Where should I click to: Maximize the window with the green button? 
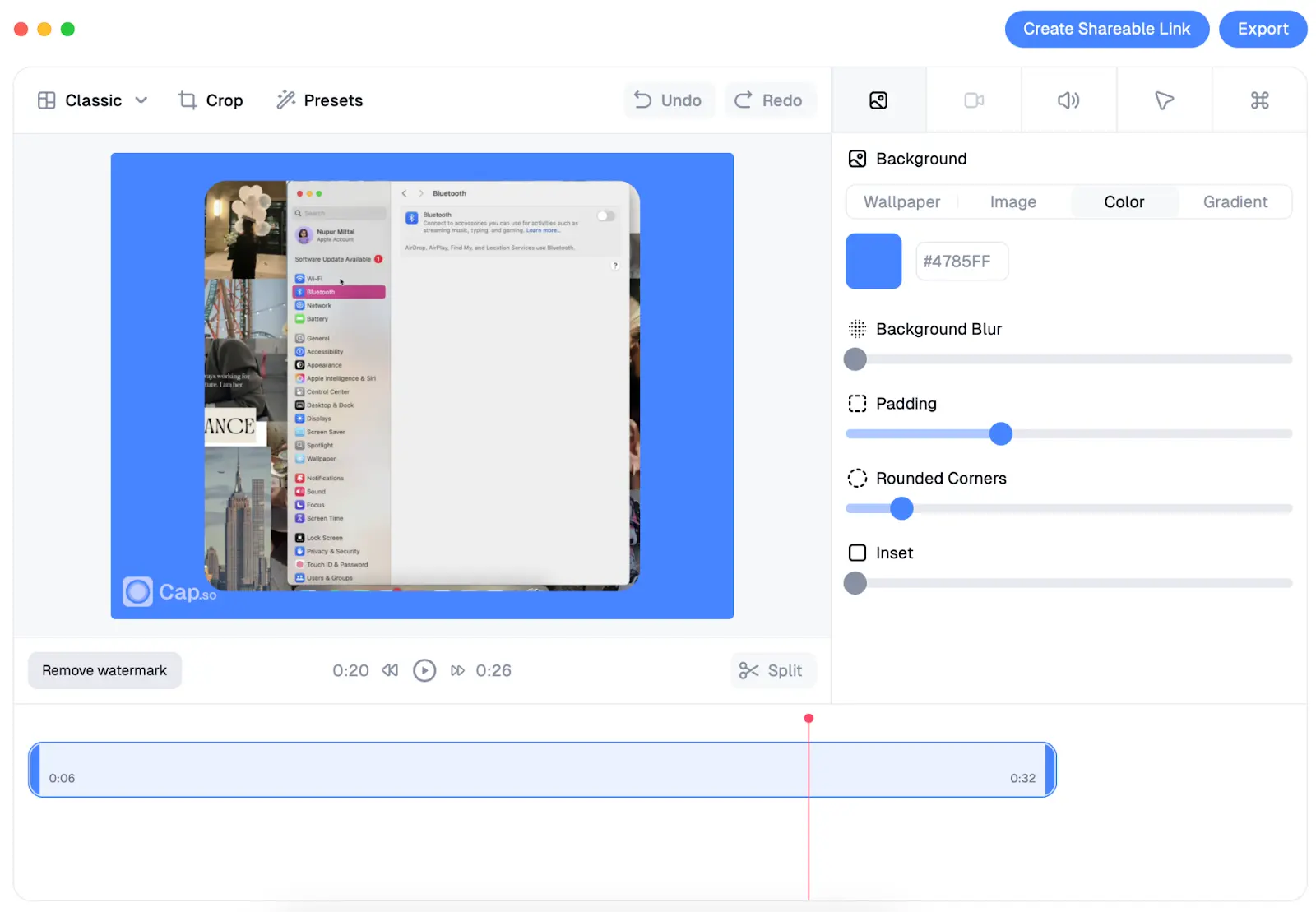[x=67, y=29]
